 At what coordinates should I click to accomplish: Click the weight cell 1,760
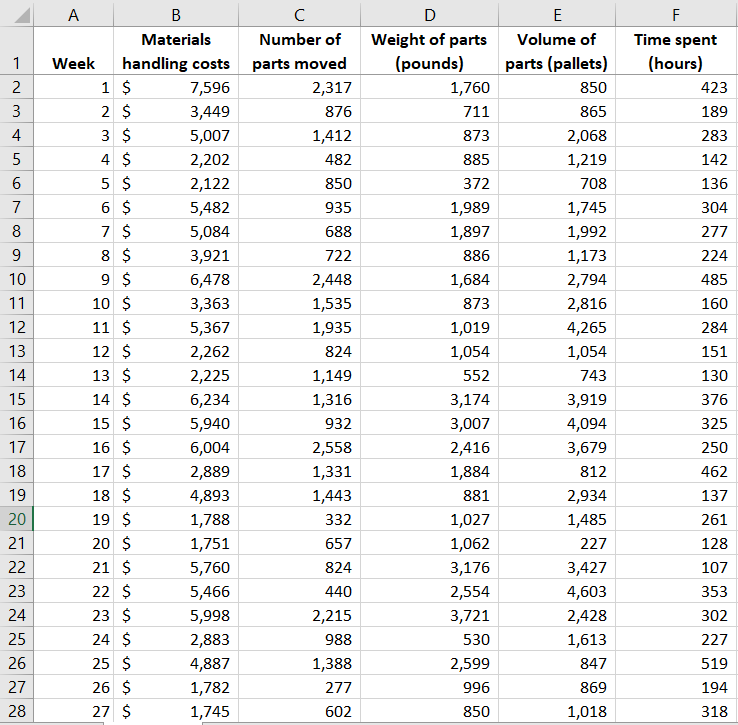(429, 87)
